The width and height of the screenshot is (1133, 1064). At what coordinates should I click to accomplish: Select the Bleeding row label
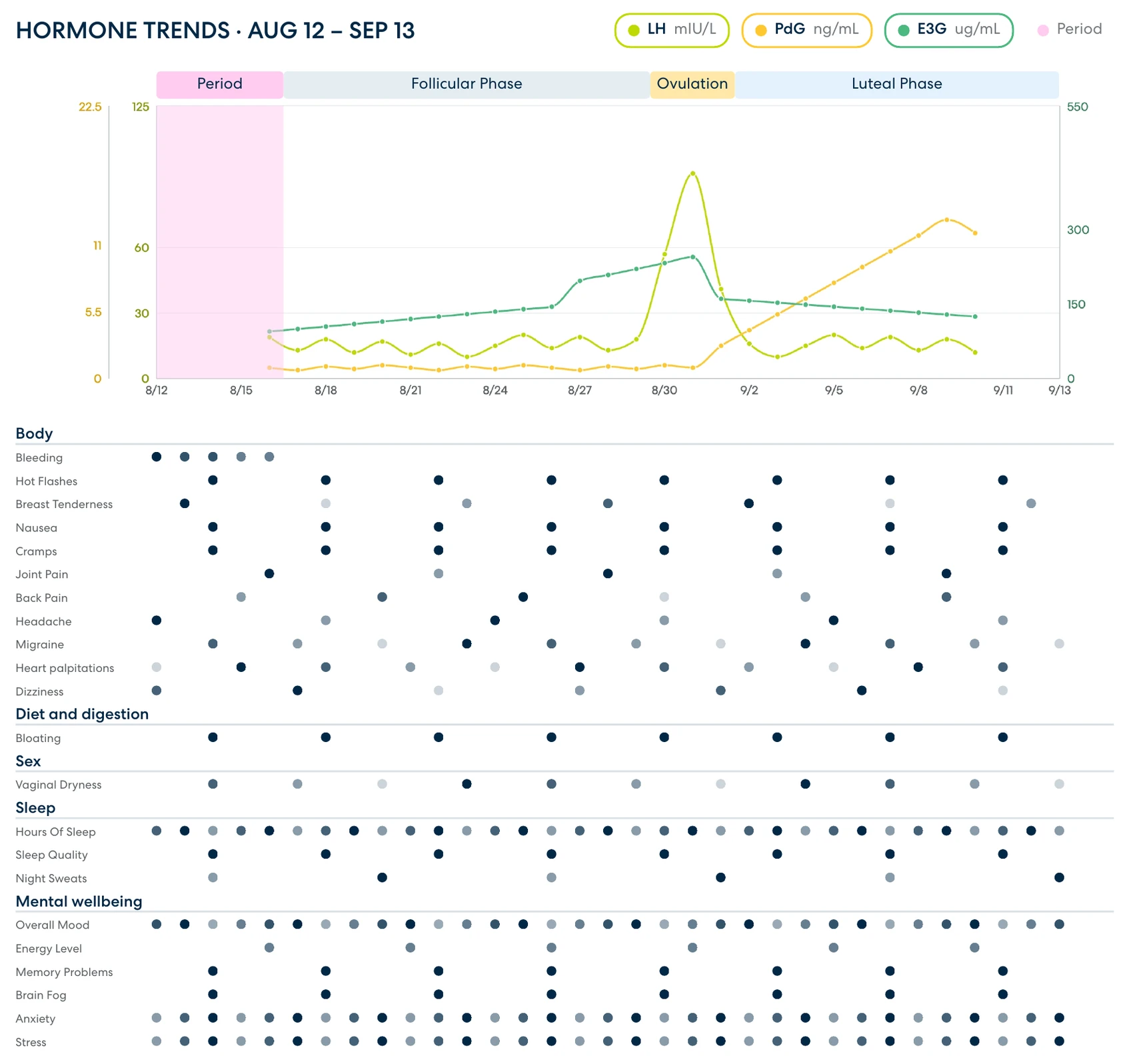pos(39,458)
